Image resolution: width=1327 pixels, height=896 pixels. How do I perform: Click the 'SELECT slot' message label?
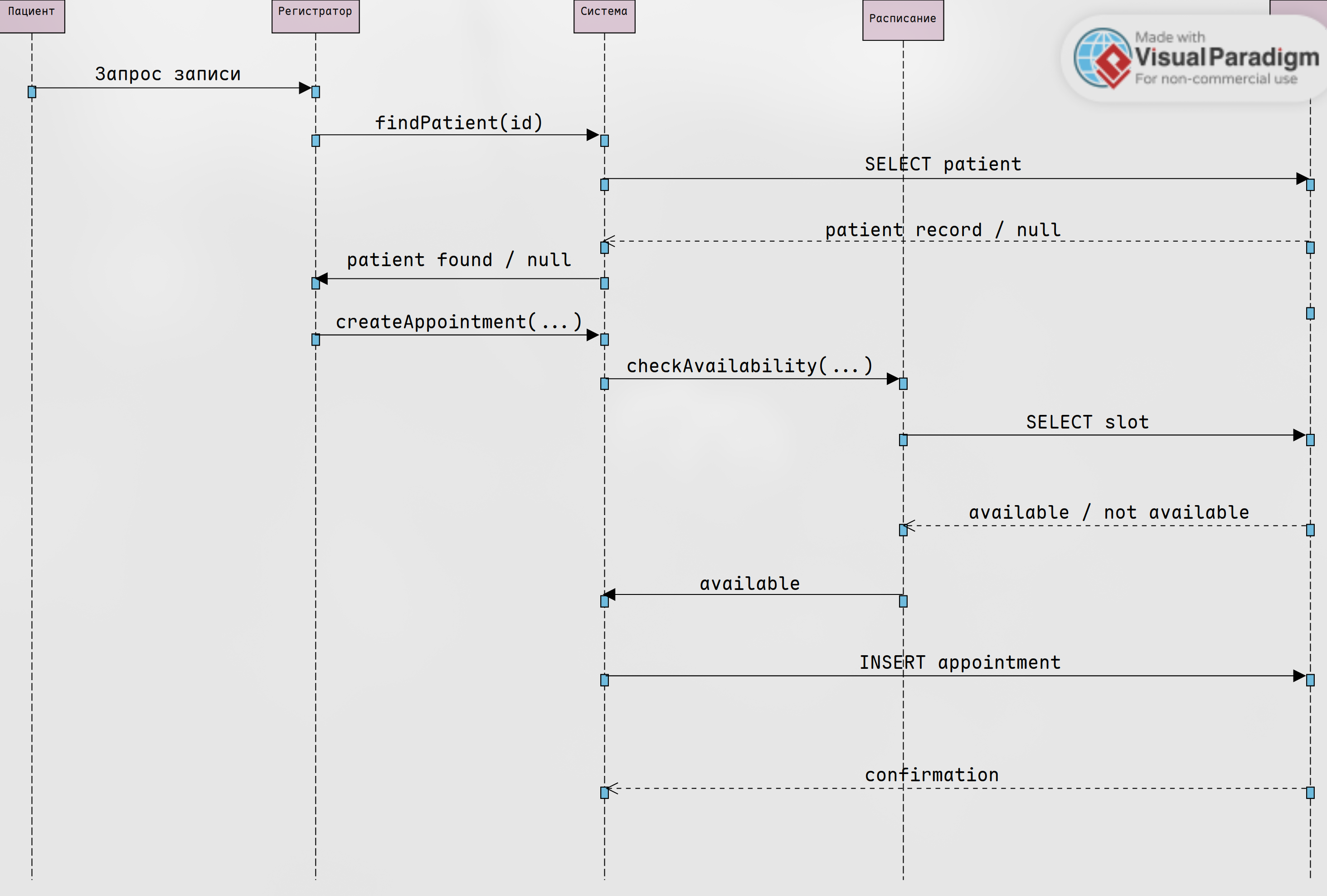(x=1087, y=422)
